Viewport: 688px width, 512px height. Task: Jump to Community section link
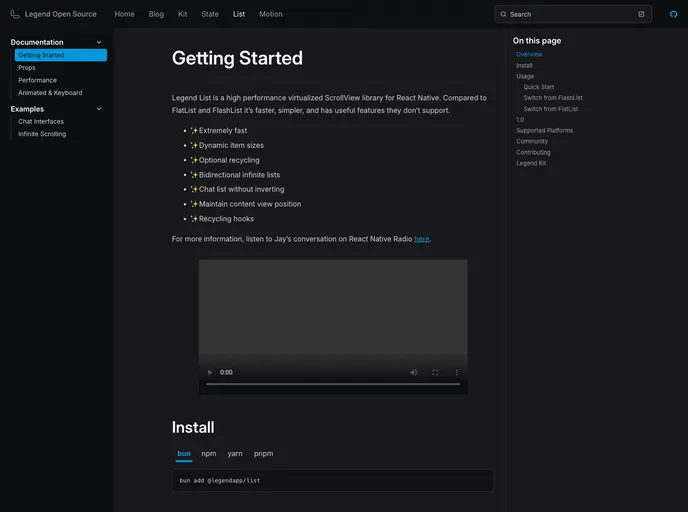coord(532,141)
